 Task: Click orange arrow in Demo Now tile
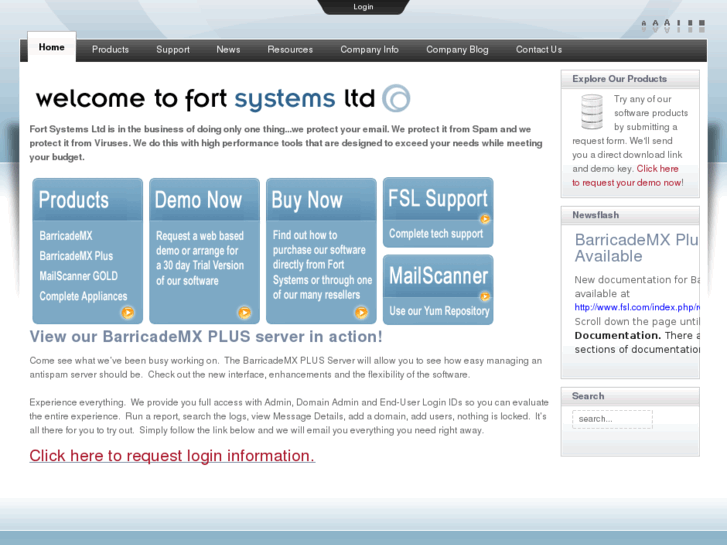(244, 313)
